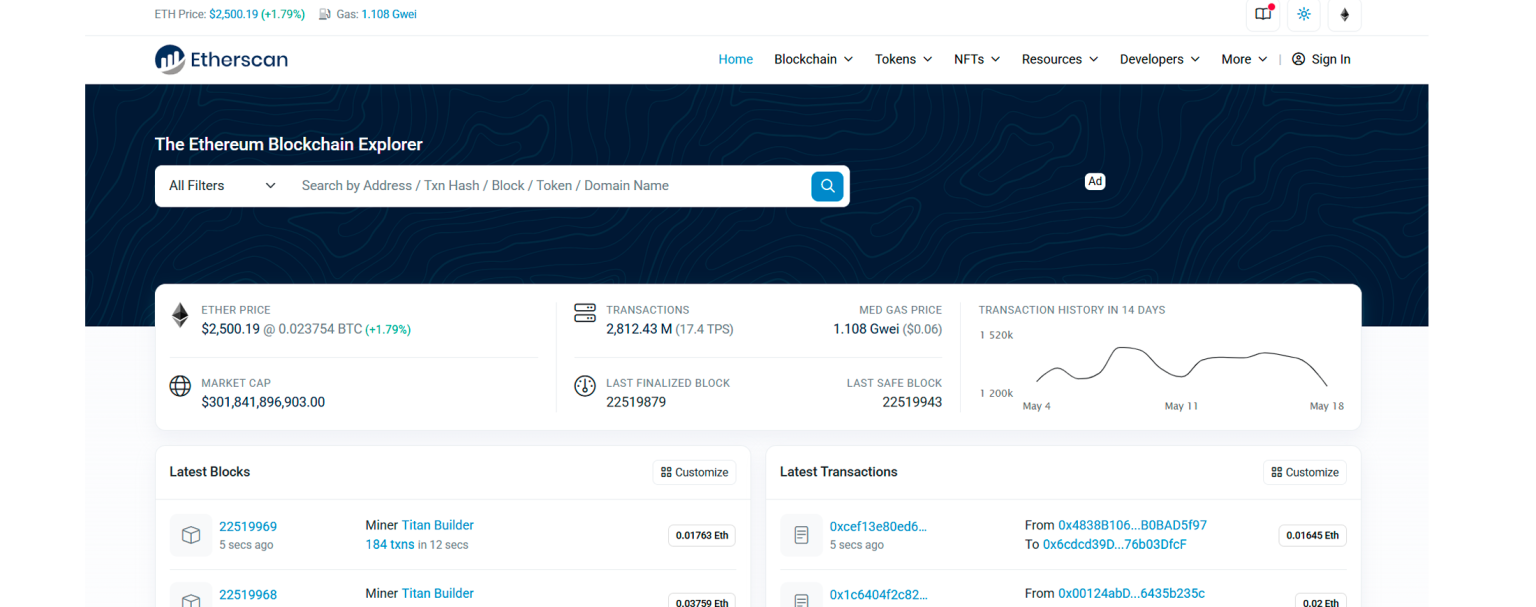The image size is (1536, 607).
Task: Open transaction 0xcef13e80ed6...
Action: [878, 526]
